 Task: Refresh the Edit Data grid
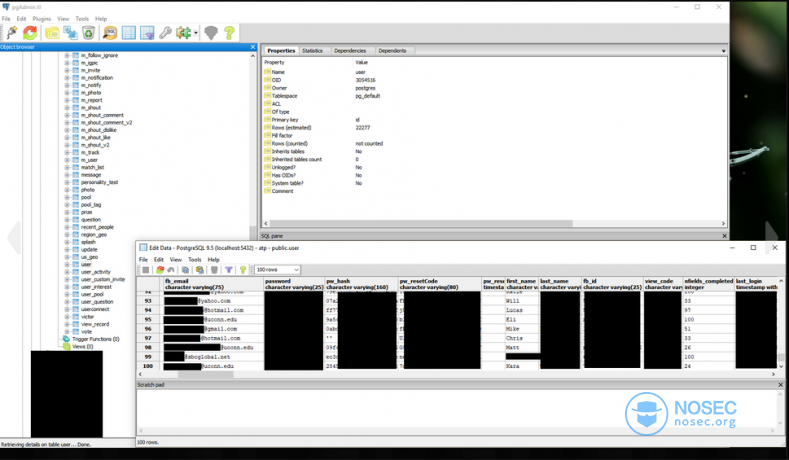[x=160, y=270]
